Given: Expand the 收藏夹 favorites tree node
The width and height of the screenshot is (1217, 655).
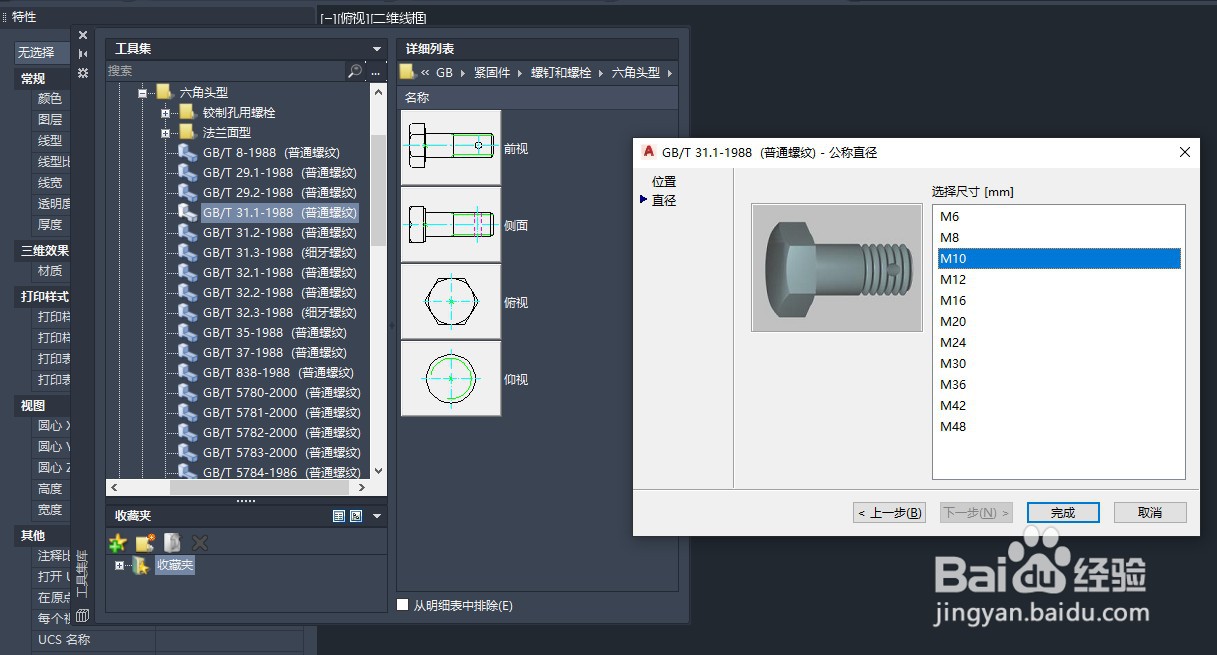Looking at the screenshot, I should pos(120,566).
